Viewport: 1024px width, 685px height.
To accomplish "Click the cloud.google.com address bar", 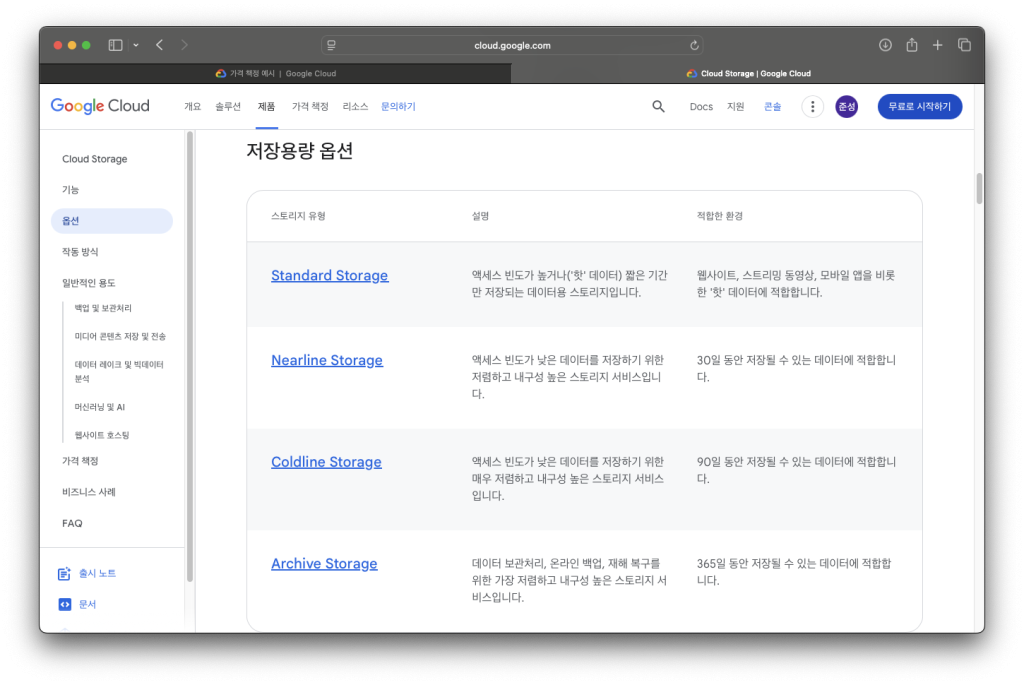I will point(512,45).
